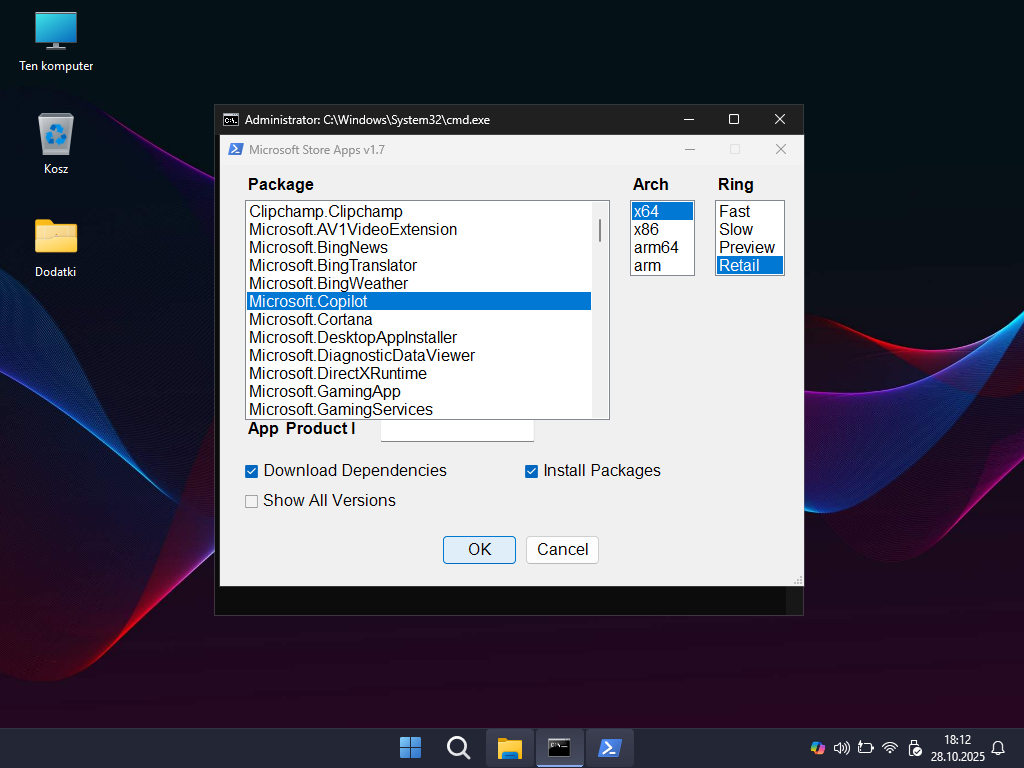Click the volume speaker tray icon
1024x768 pixels.
click(x=841, y=748)
